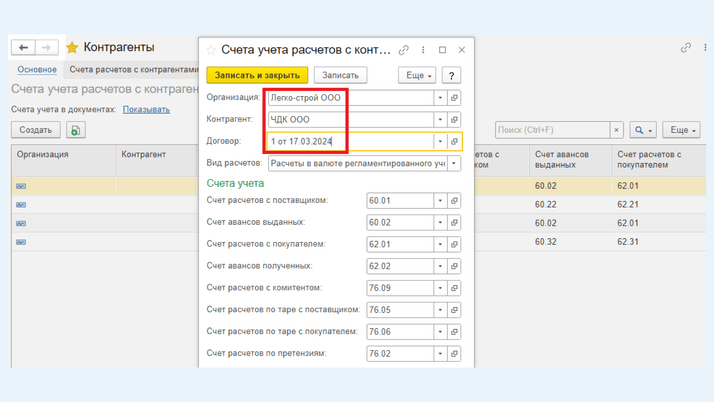Click the Создать button
This screenshot has width=714, height=402.
click(x=36, y=130)
